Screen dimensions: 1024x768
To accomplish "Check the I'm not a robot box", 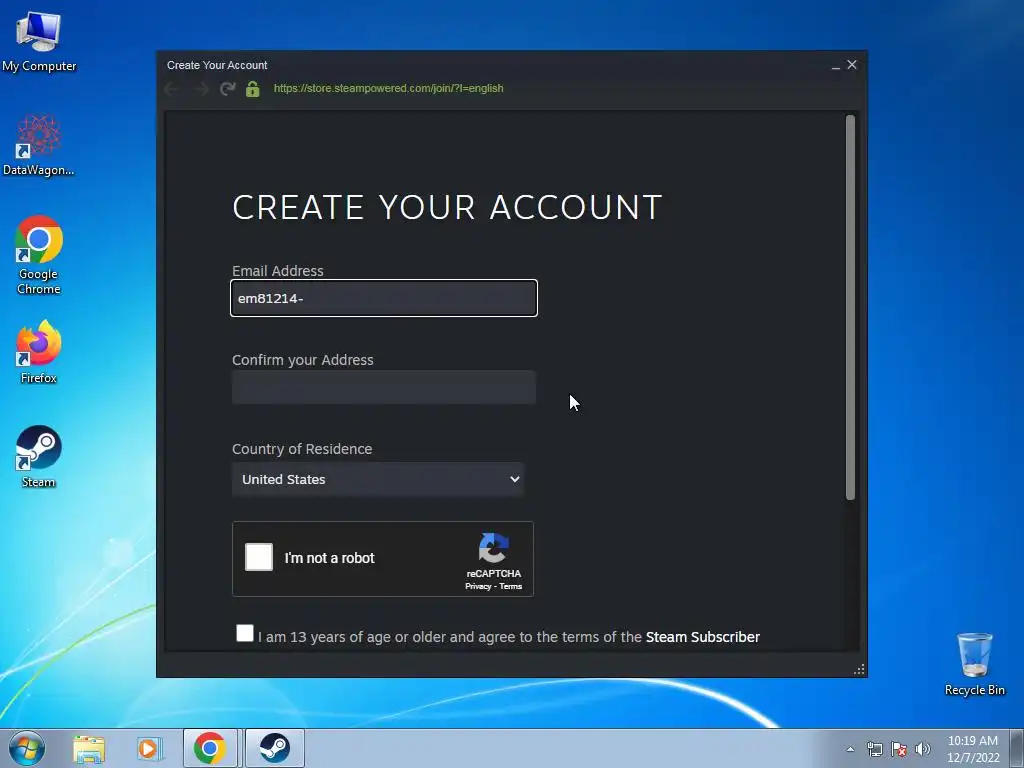I will pos(259,558).
